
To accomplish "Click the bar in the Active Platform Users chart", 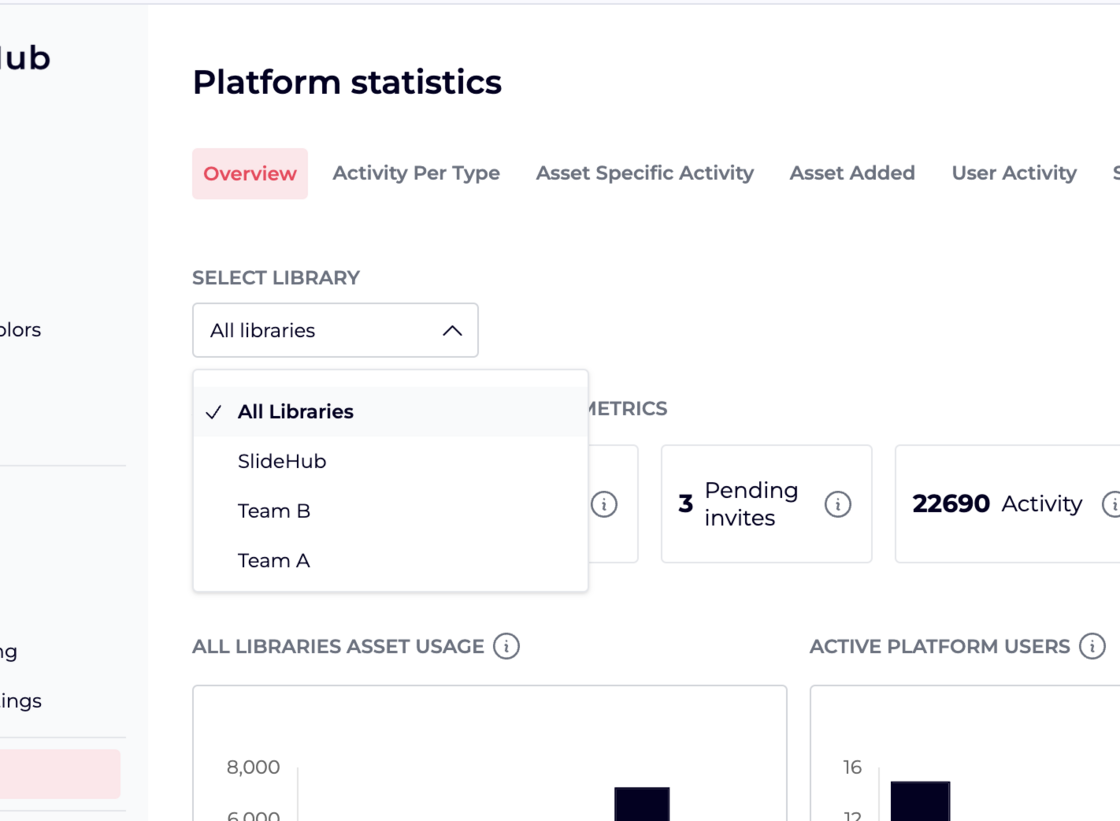I will pos(918,800).
